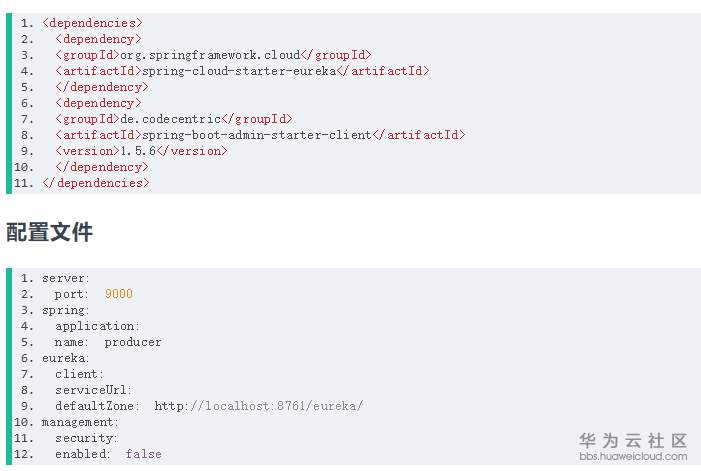This screenshot has width=701, height=471.
Task: Click the 配置文件 heading
Action: (x=49, y=232)
